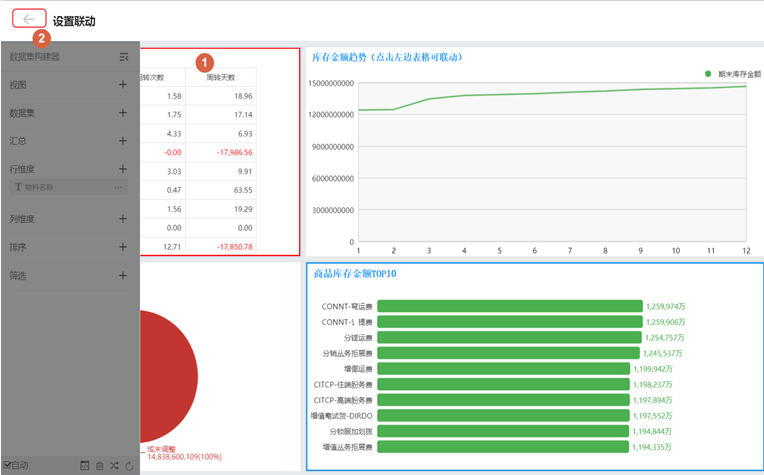
Task: Add a field to 列维度
Action: click(x=123, y=218)
